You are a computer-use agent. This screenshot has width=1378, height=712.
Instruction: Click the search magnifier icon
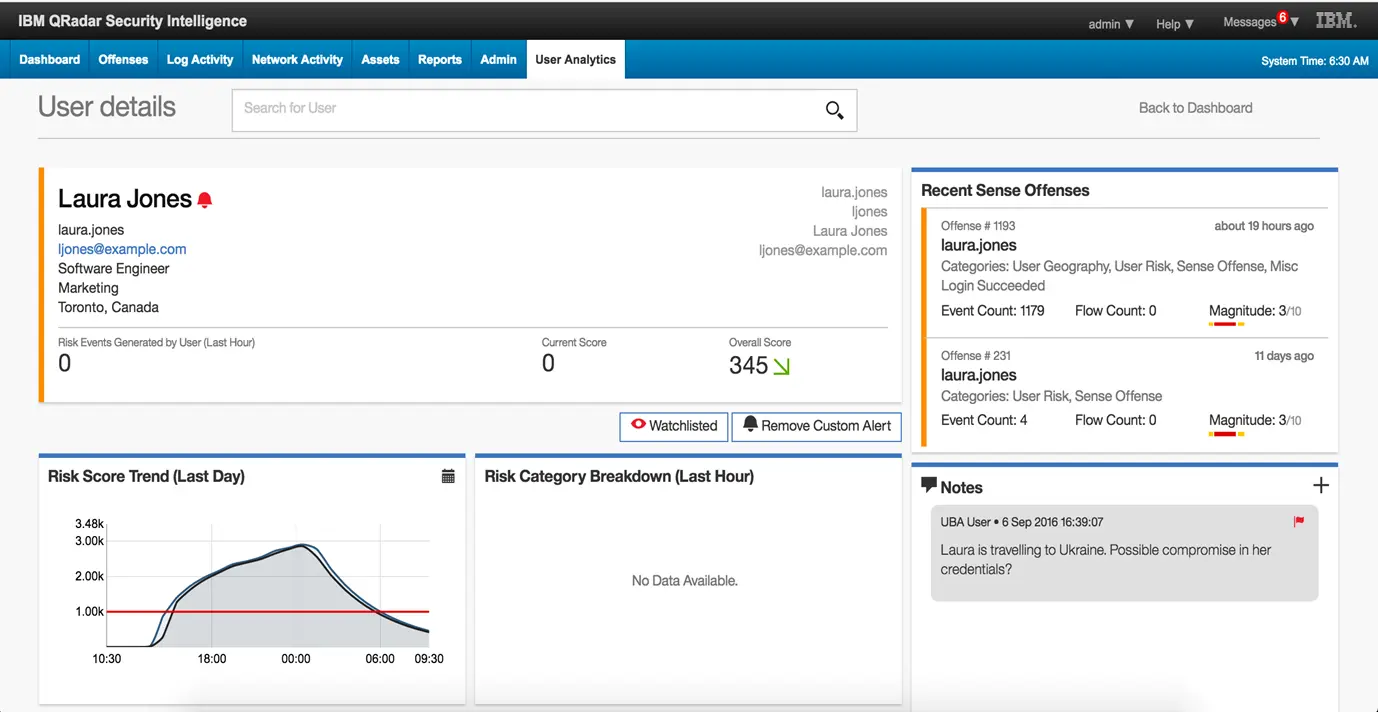834,110
